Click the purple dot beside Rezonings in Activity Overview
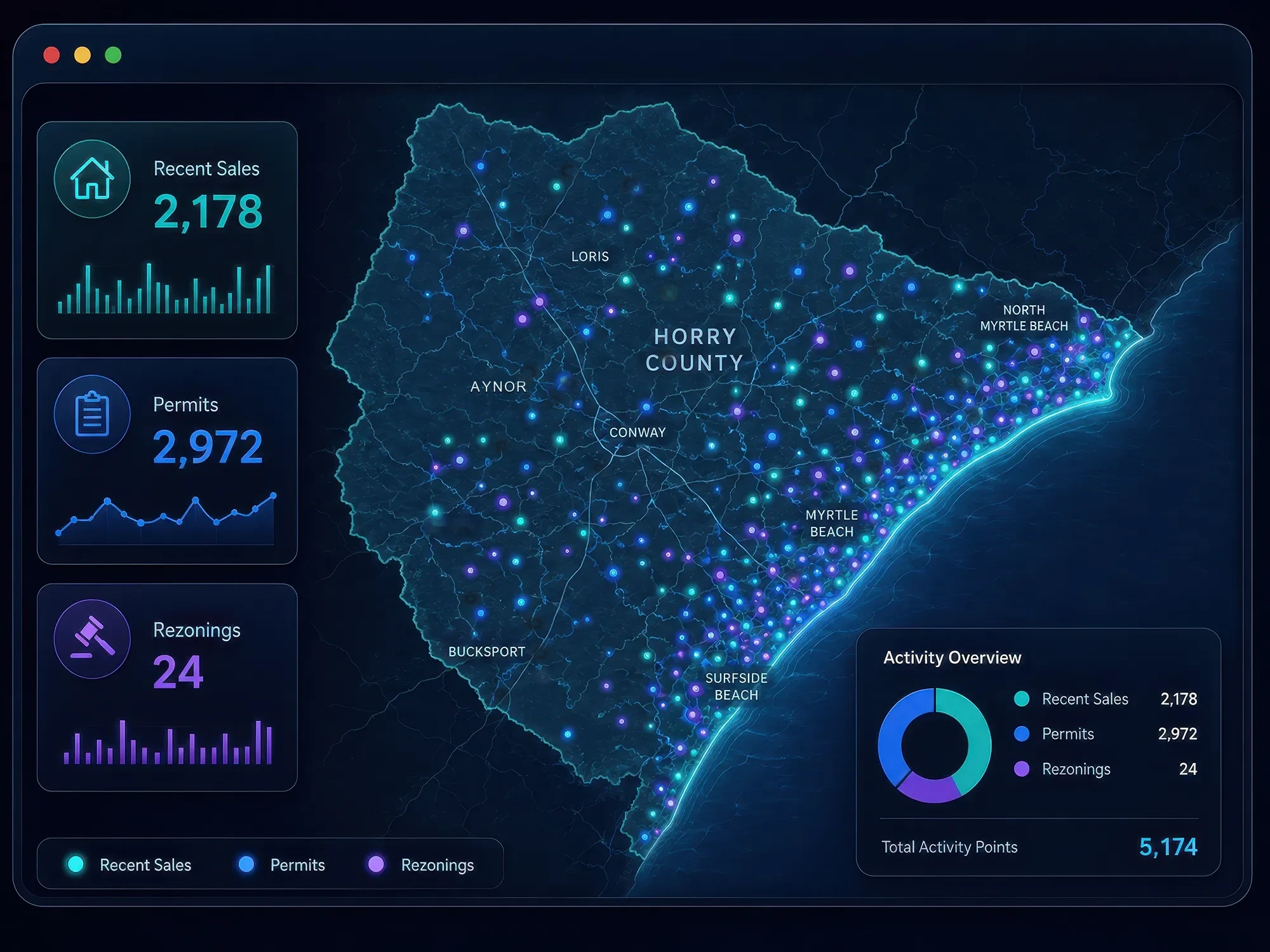Image resolution: width=1270 pixels, height=952 pixels. (1022, 769)
